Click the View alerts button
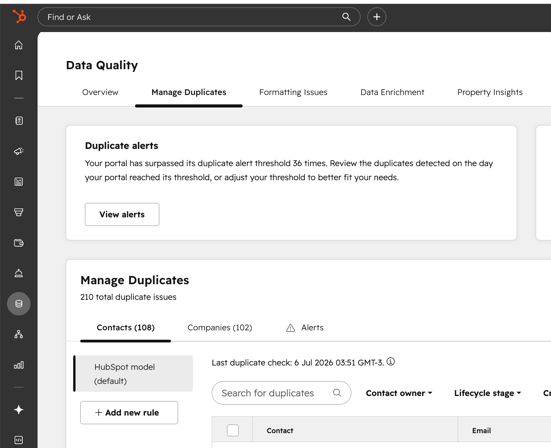The image size is (551, 448). (122, 214)
